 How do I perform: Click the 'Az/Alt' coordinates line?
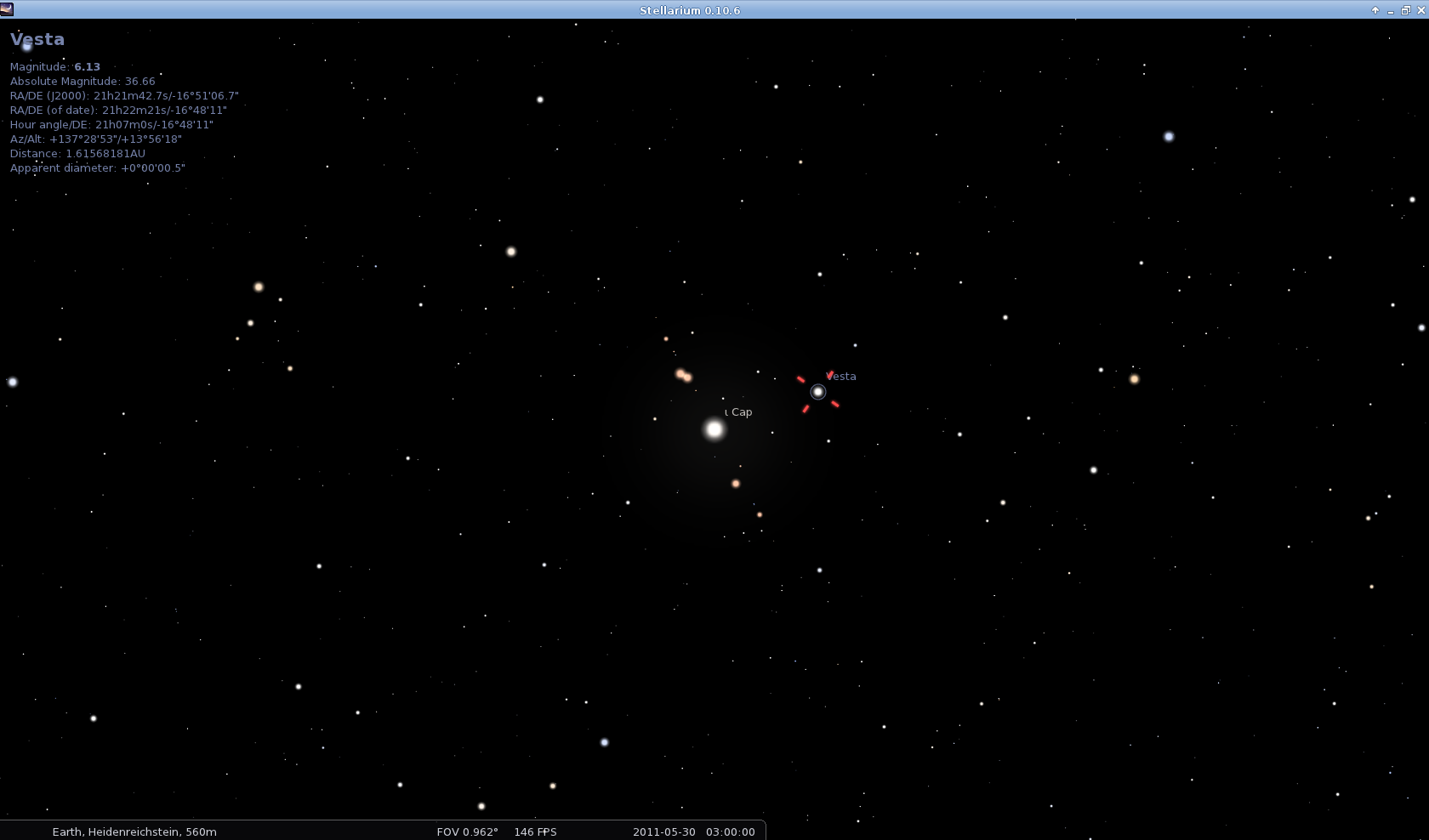point(96,139)
